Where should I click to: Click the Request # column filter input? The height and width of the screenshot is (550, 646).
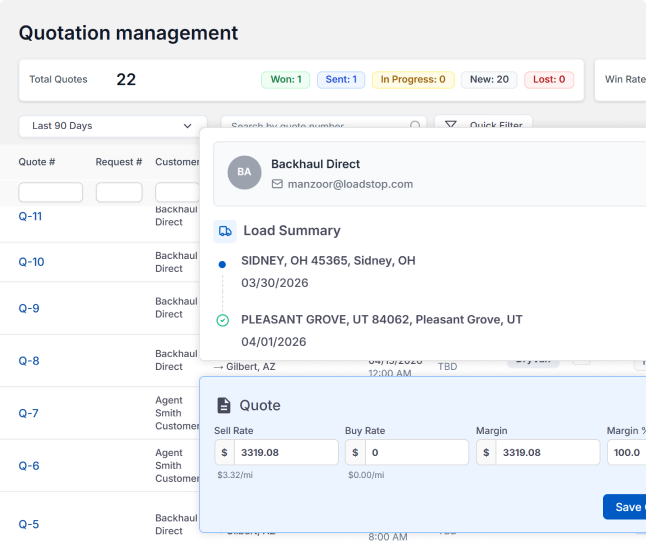click(119, 192)
